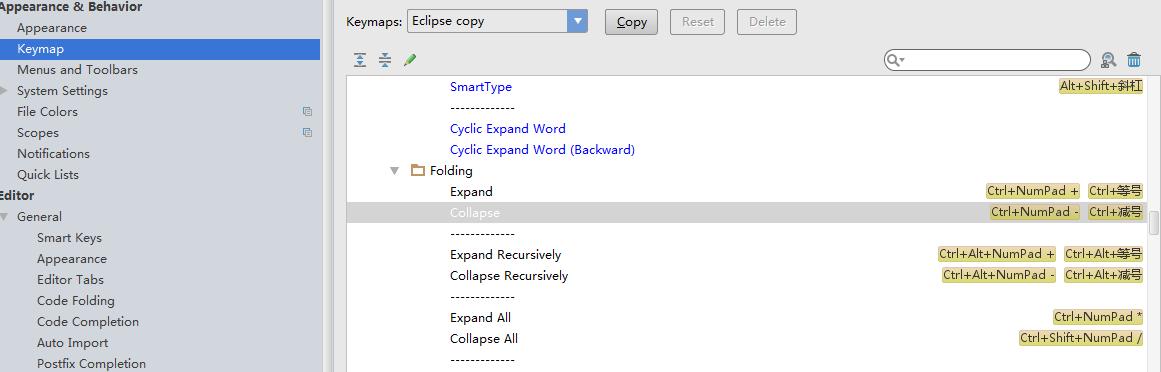
Task: Click the keymap list scrollbar thumb
Action: (1154, 222)
